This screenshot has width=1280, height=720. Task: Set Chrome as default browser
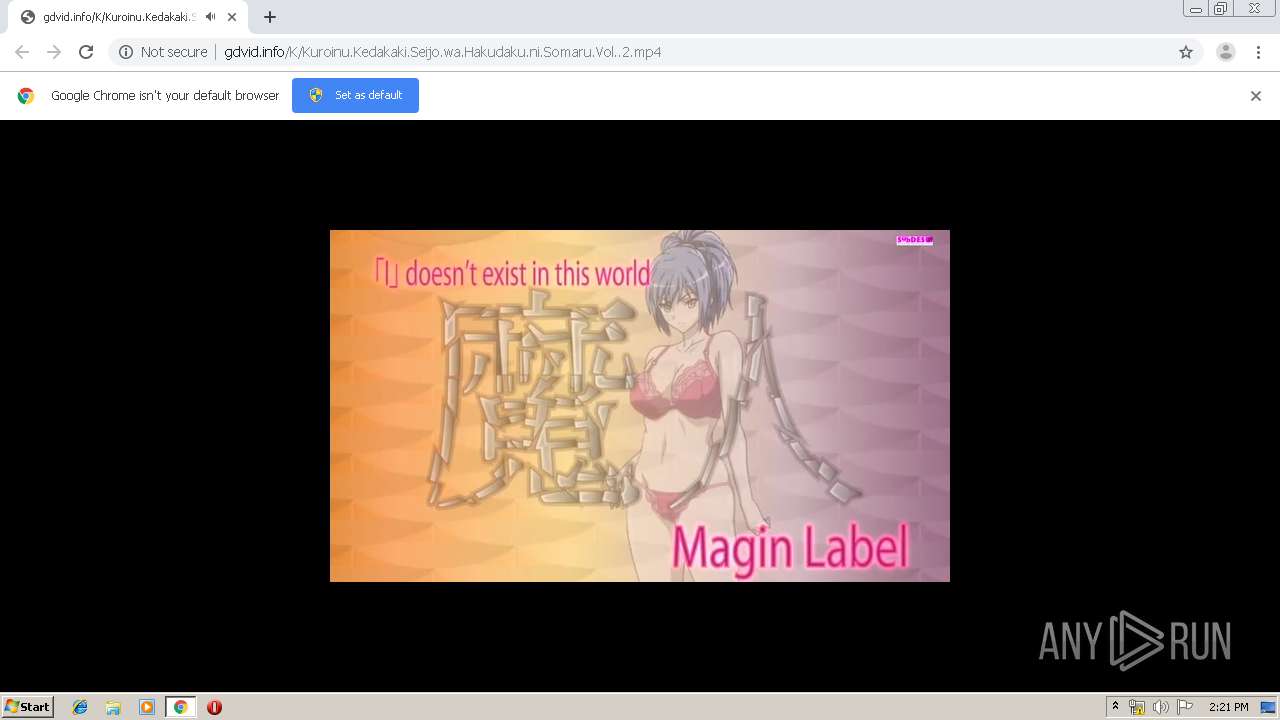click(355, 95)
